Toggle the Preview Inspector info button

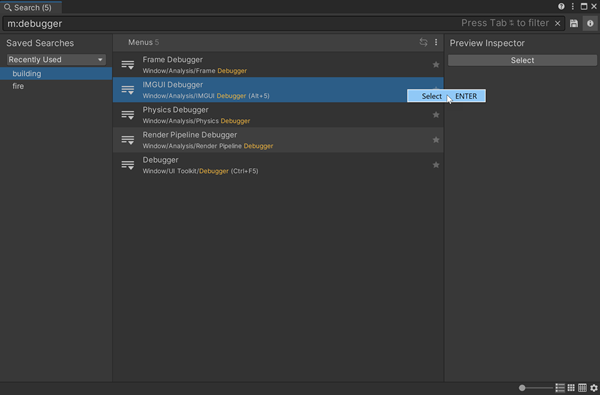coord(590,23)
